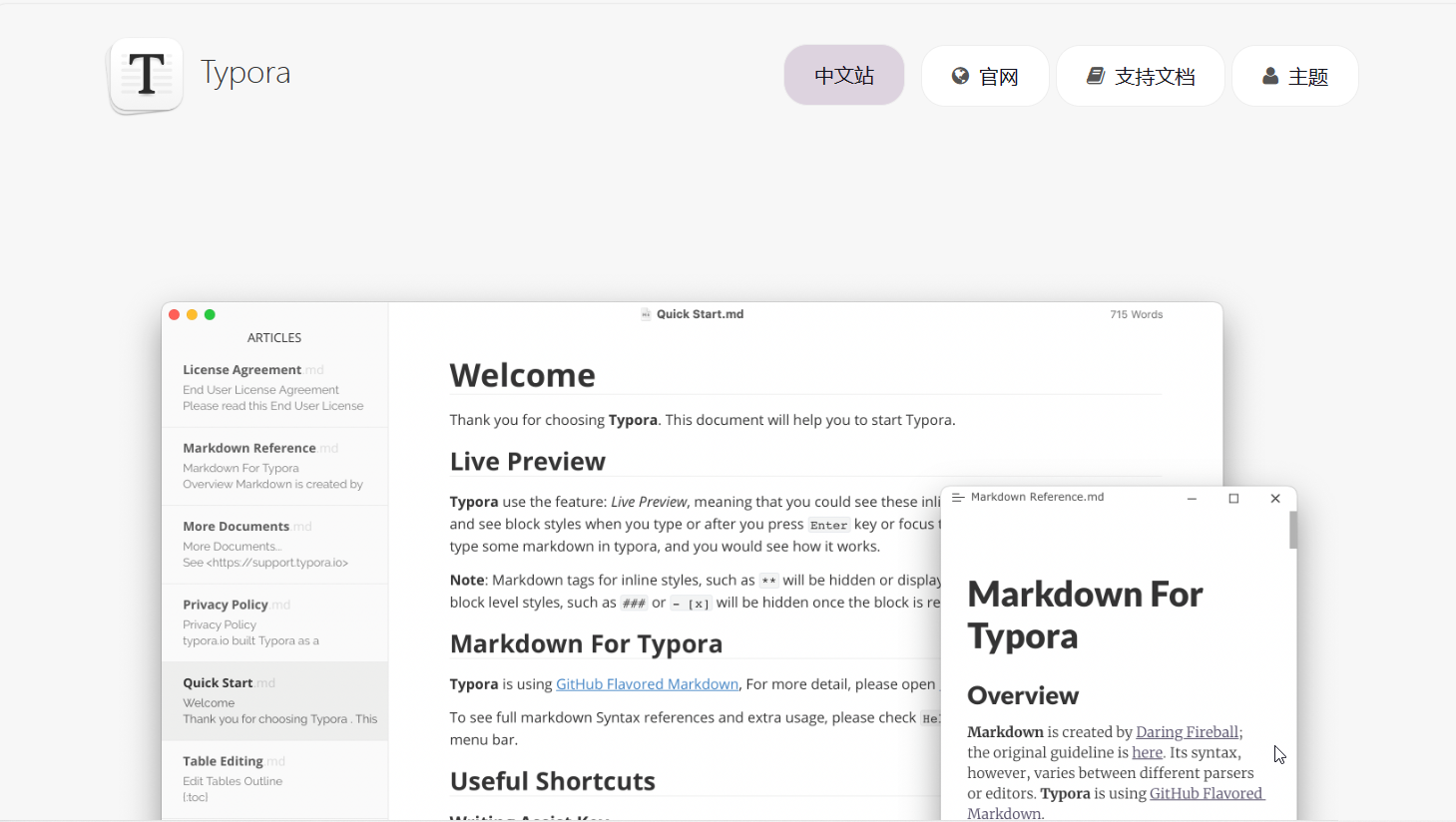Viewport: 1456px width, 822px height.
Task: Go to the 官网 official site
Action: click(985, 76)
